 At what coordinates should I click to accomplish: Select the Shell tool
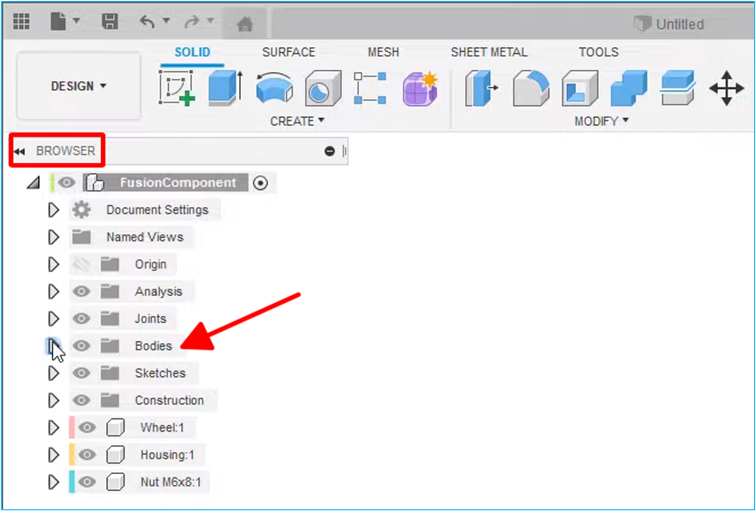coord(580,88)
